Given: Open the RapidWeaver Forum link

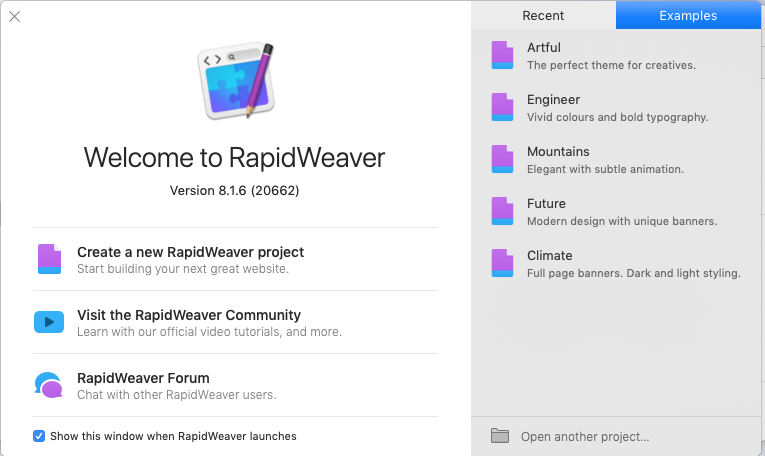Looking at the screenshot, I should pos(143,378).
